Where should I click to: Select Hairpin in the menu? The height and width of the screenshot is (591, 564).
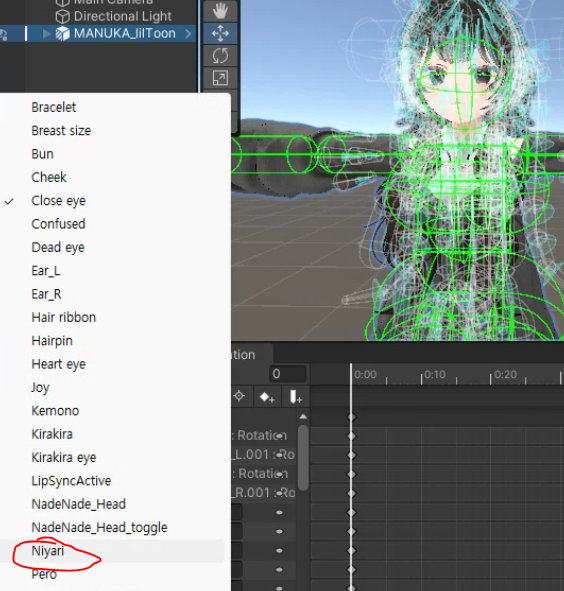[52, 341]
